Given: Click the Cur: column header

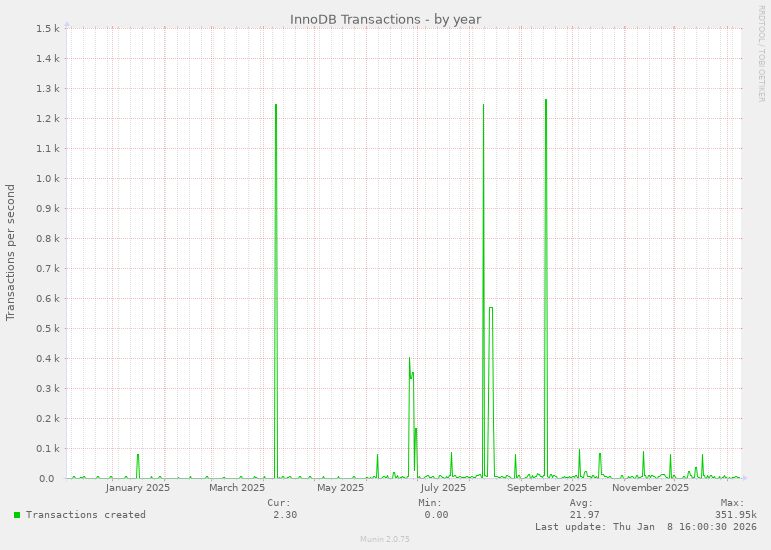Looking at the screenshot, I should click(279, 503).
